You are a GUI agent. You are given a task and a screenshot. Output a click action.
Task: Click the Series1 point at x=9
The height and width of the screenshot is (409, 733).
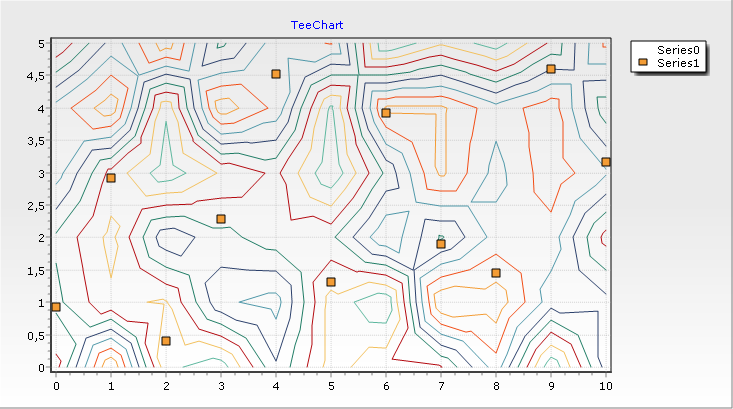click(551, 69)
